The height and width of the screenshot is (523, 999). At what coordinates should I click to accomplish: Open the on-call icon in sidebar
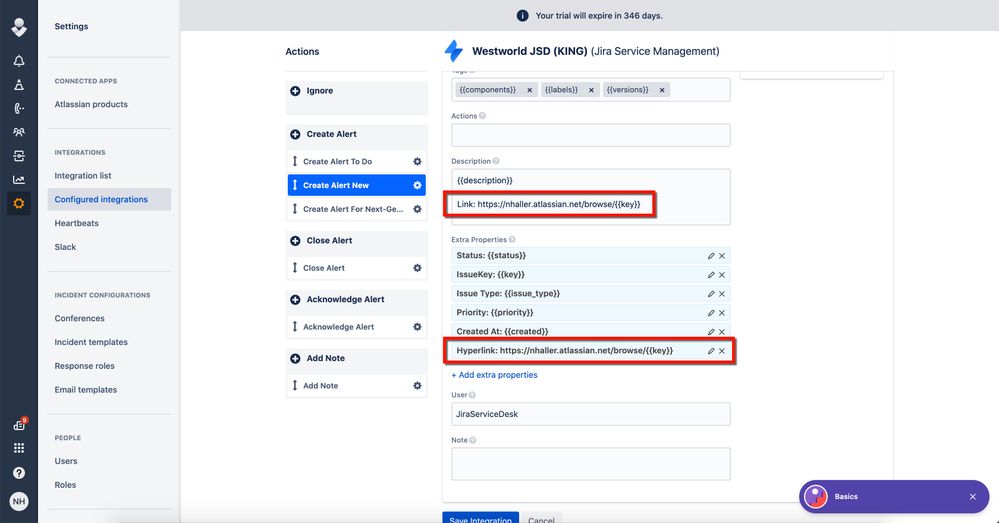19,108
